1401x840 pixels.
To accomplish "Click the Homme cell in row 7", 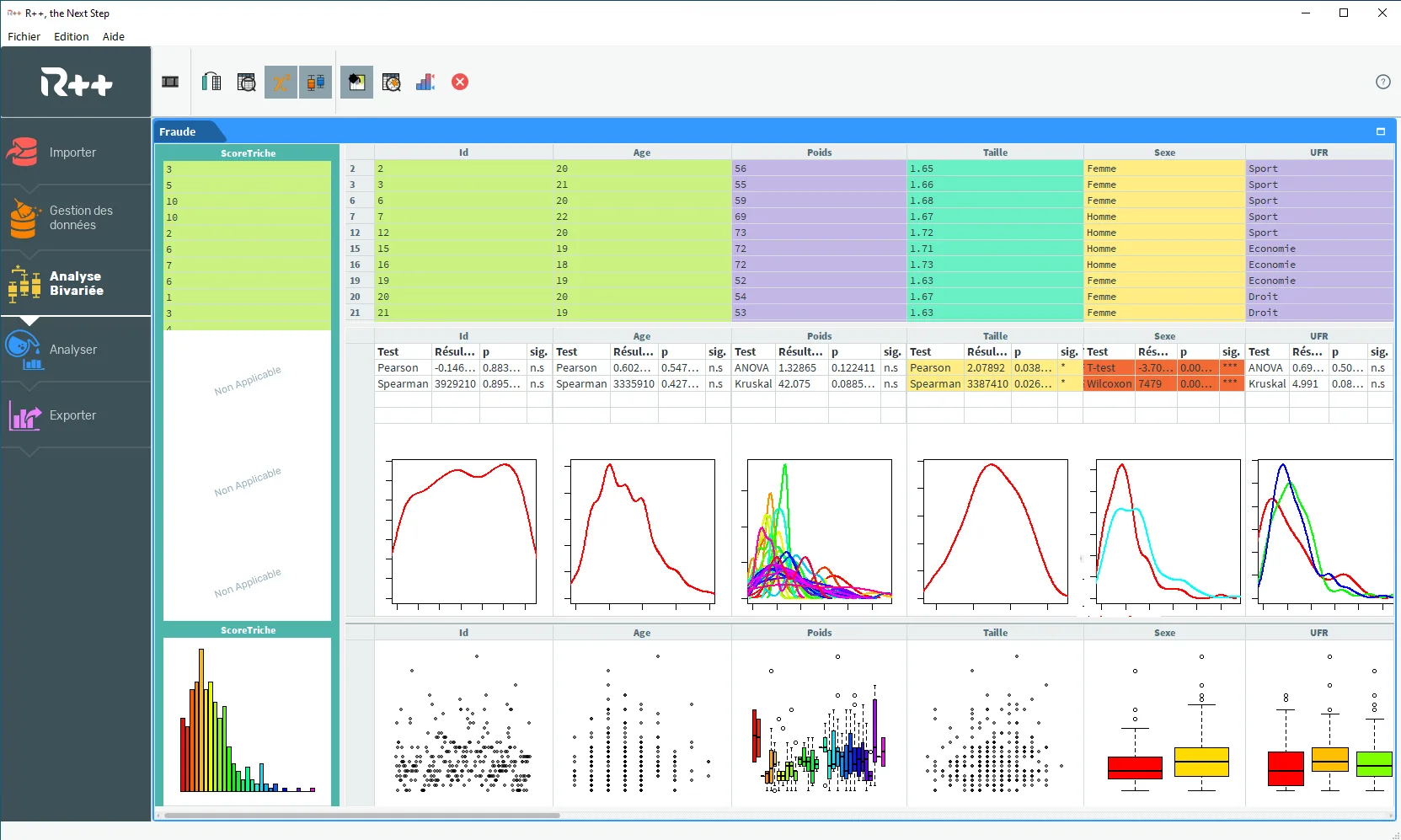I will point(1164,217).
